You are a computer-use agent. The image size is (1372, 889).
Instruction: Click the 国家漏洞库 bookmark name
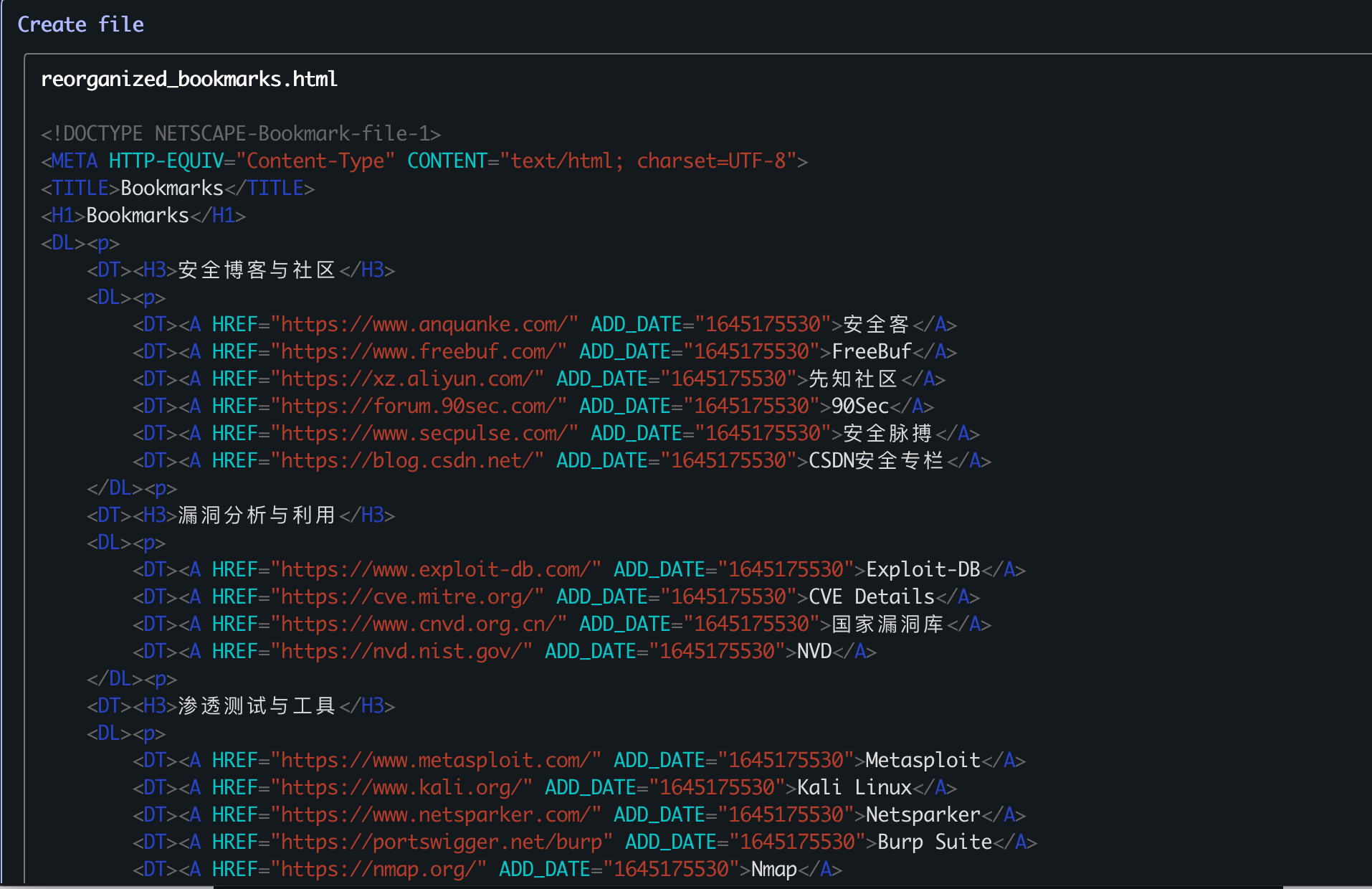(x=887, y=624)
